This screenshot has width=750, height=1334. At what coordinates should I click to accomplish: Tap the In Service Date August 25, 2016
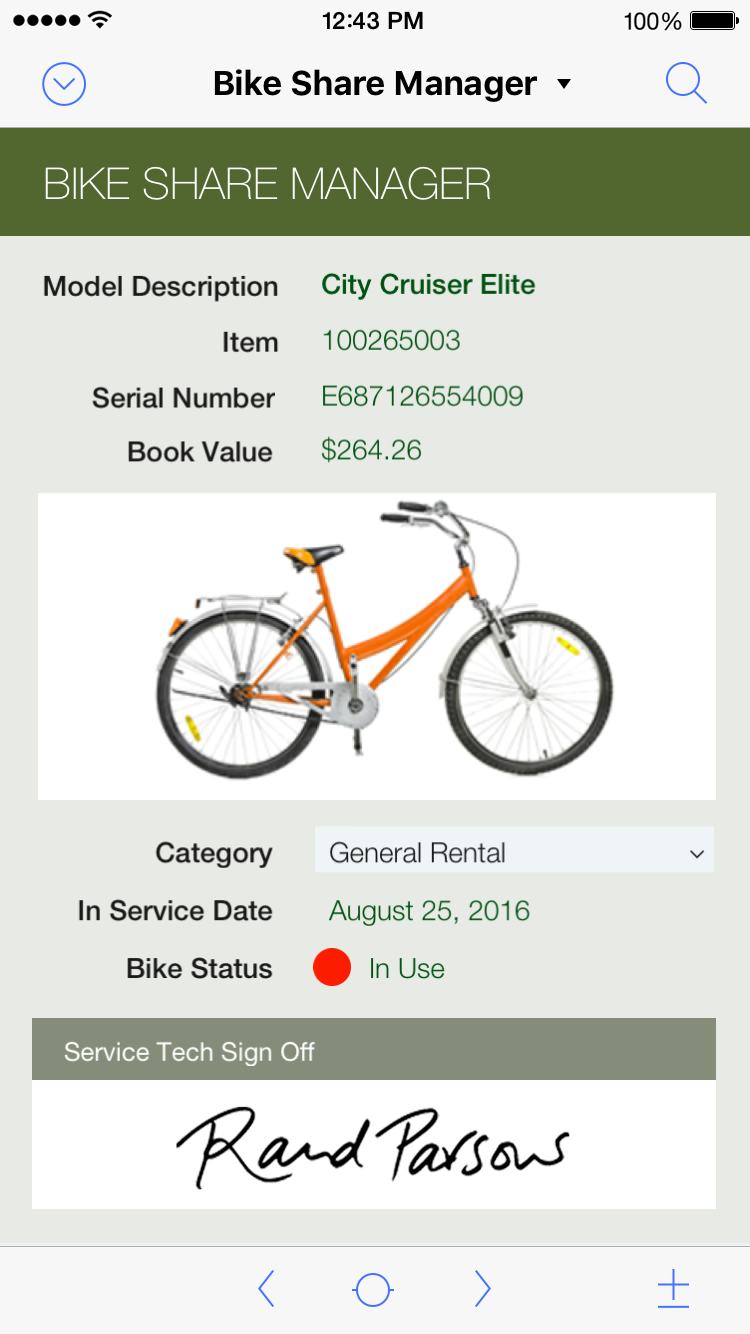429,911
